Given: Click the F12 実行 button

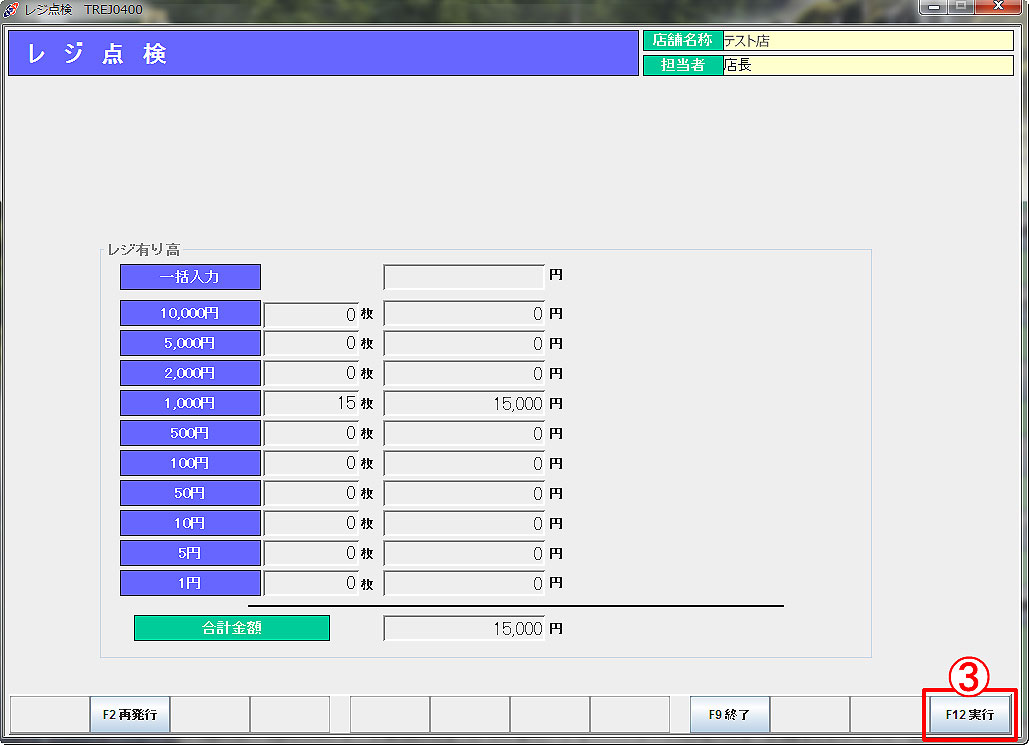Looking at the screenshot, I should [x=969, y=714].
